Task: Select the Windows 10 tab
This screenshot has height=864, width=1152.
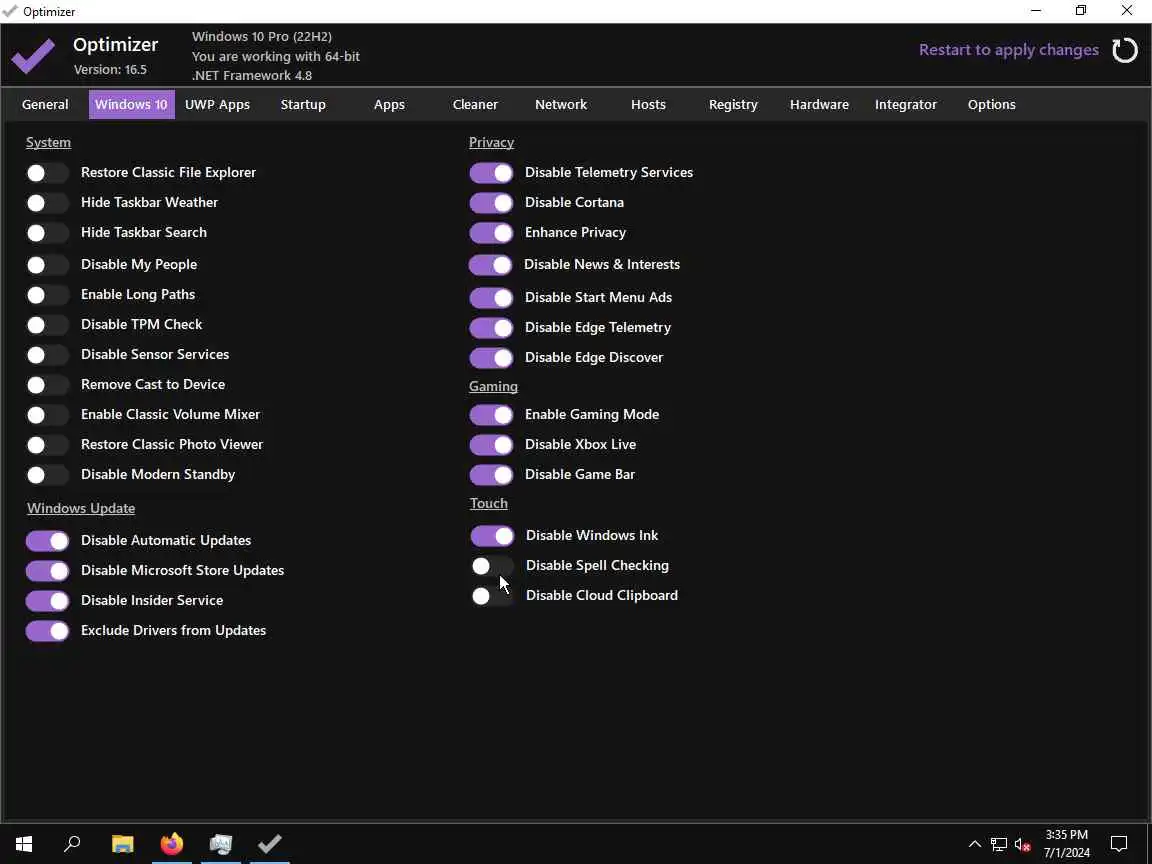Action: tap(132, 104)
